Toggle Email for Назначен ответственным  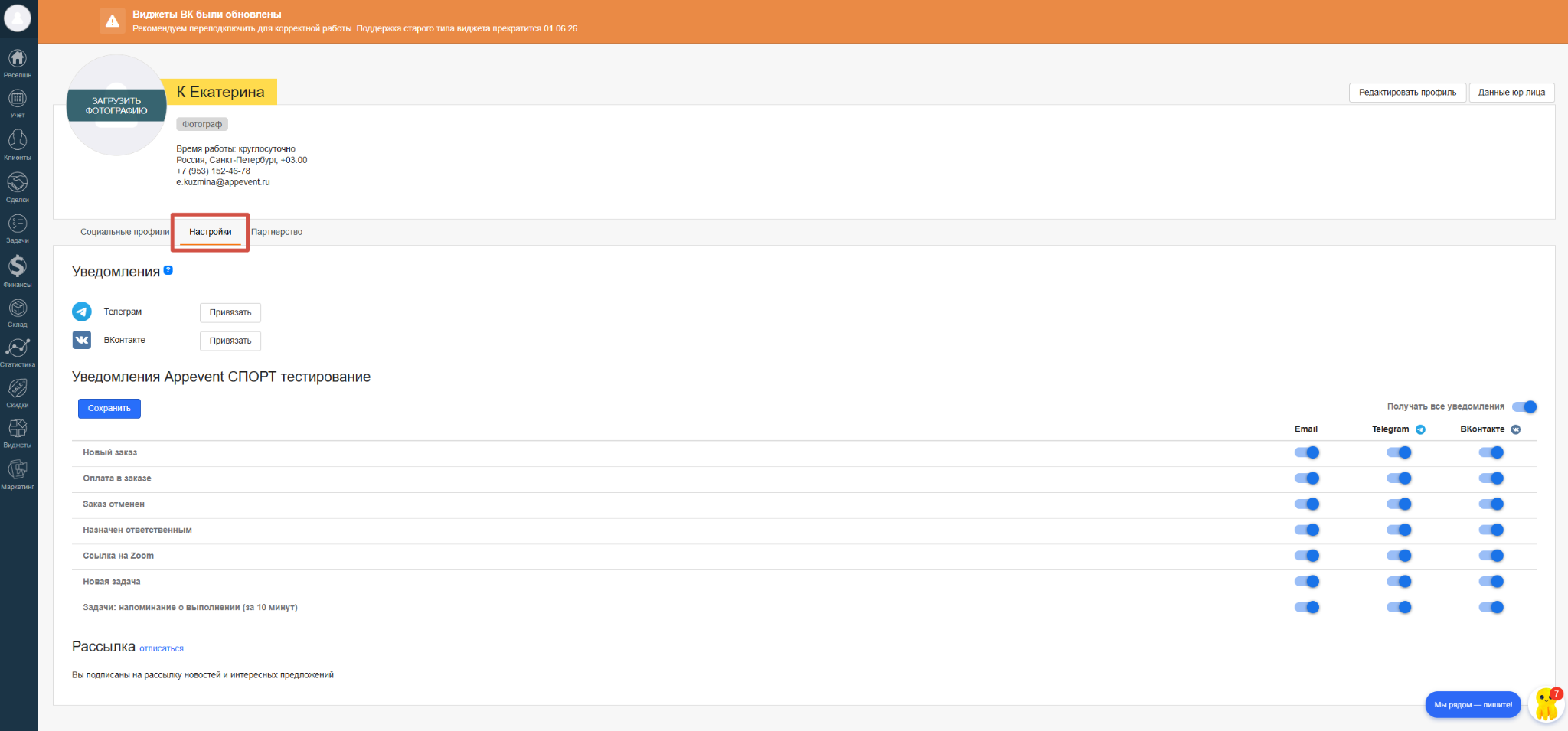(1307, 530)
